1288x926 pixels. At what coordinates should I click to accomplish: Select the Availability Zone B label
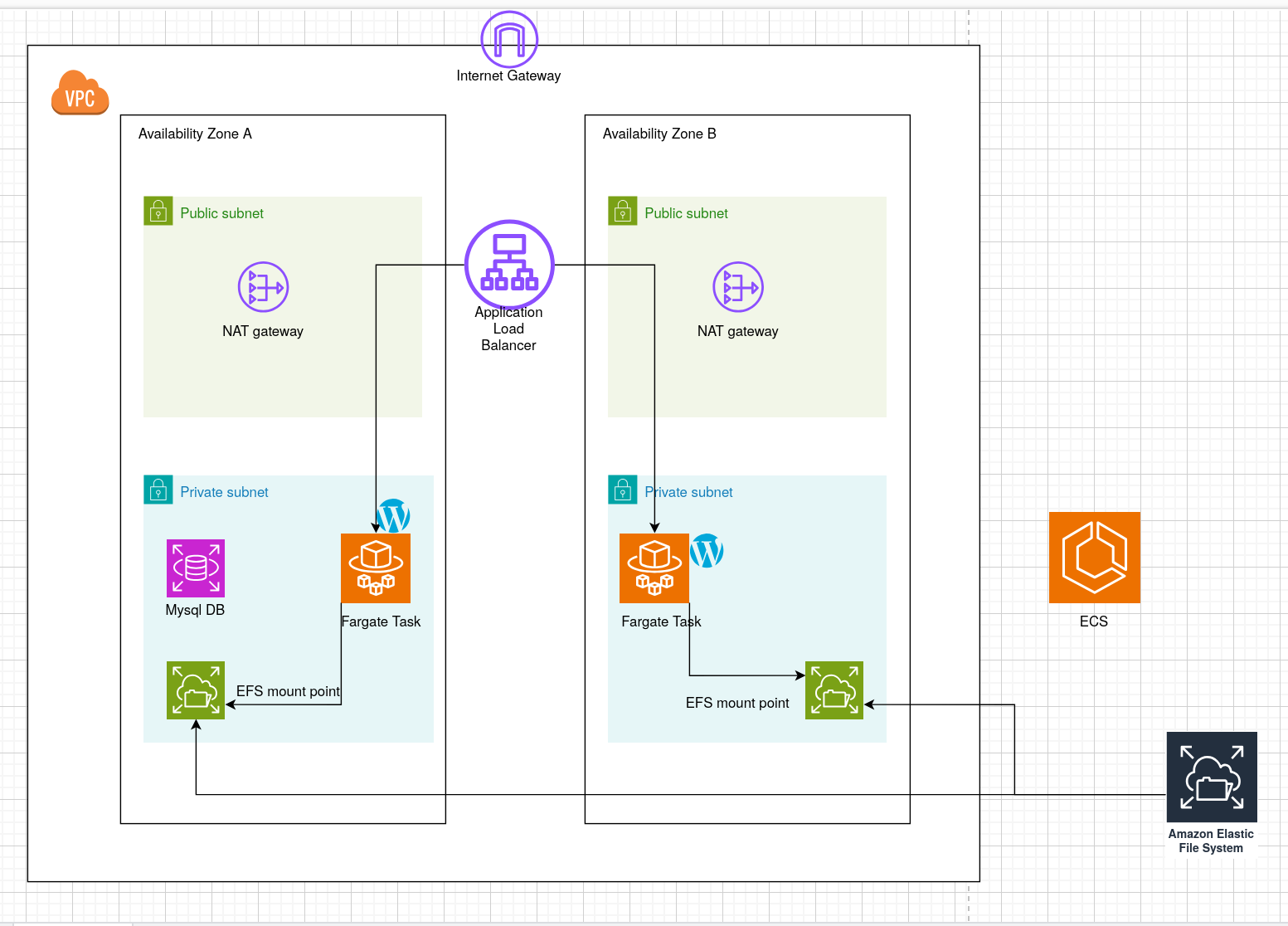[x=659, y=134]
